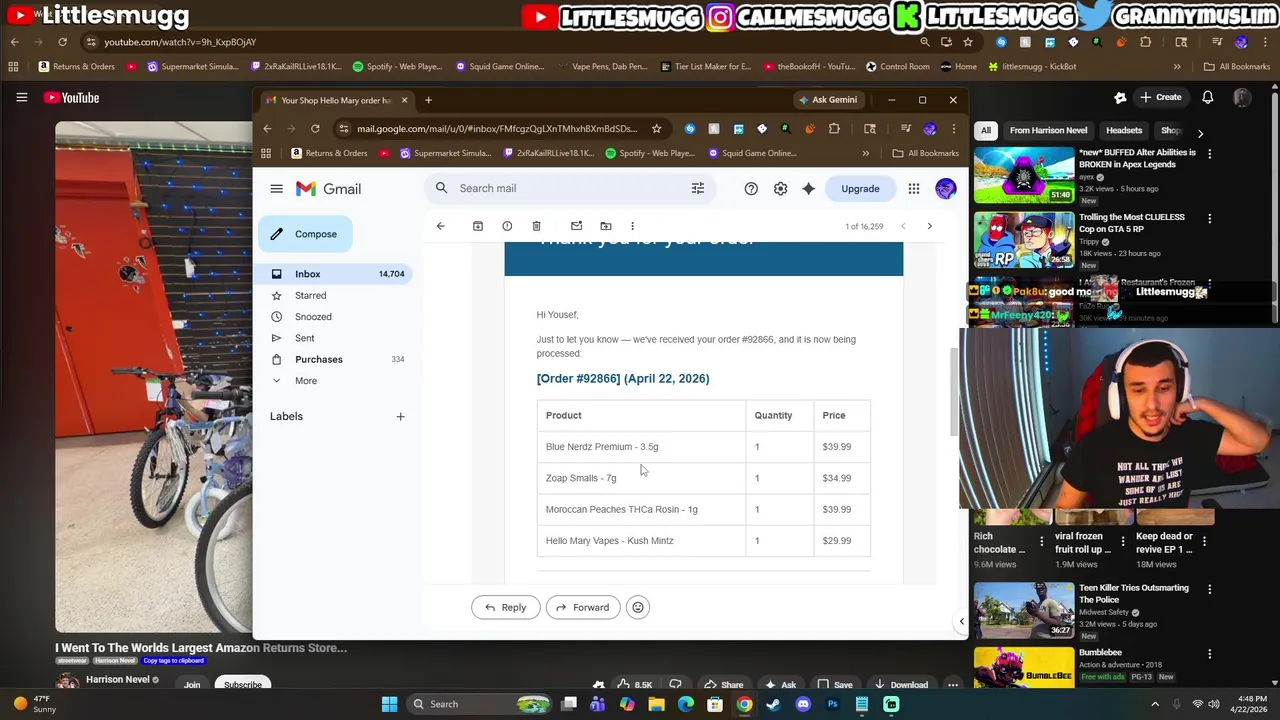1280x720 pixels.
Task: Open the Inbox folder in Gmail
Action: coord(334,274)
